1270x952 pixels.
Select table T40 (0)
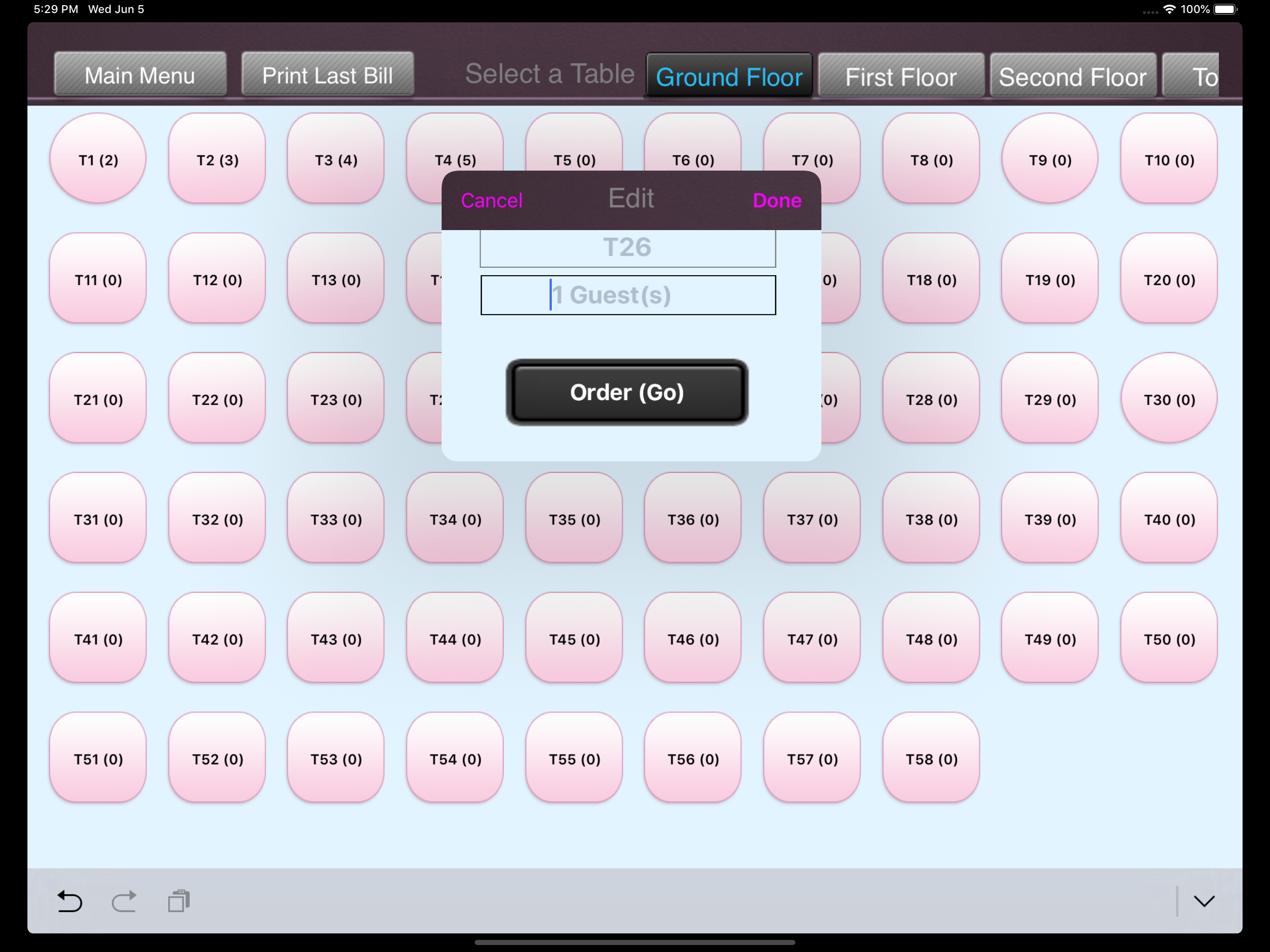1169,517
